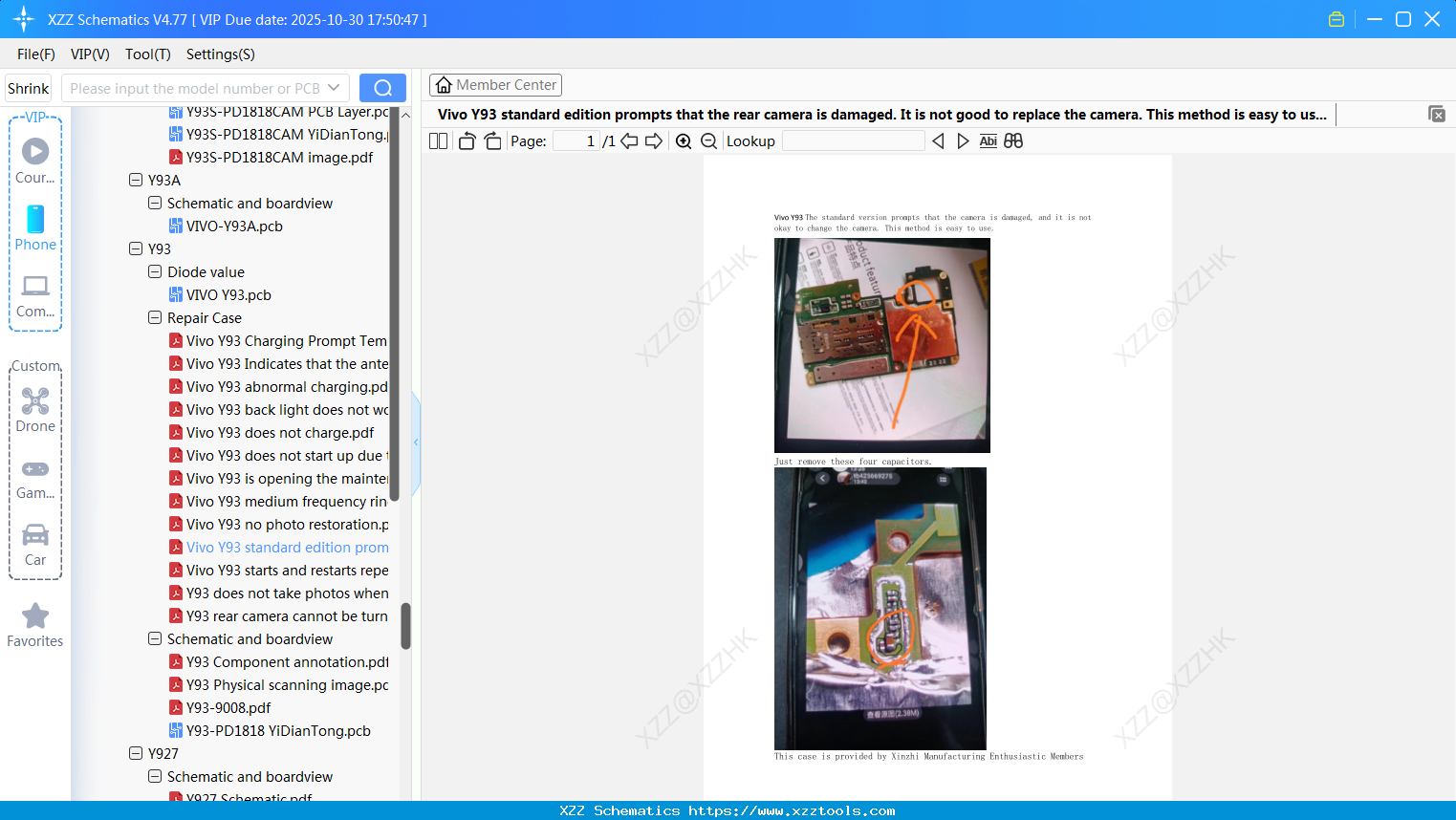This screenshot has height=820, width=1456.
Task: Open the Tool(T) menu
Action: (147, 54)
